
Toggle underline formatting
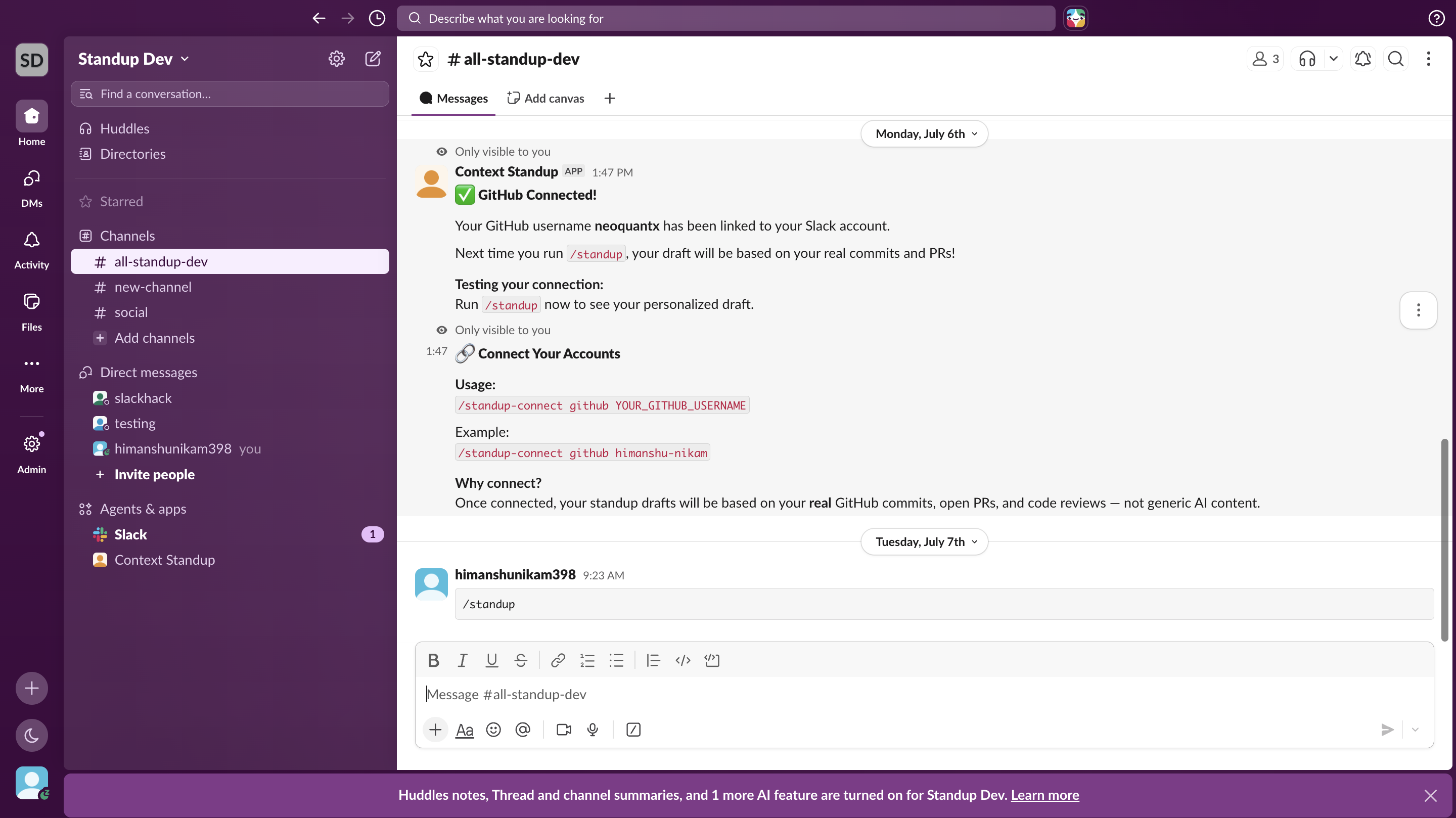point(492,660)
